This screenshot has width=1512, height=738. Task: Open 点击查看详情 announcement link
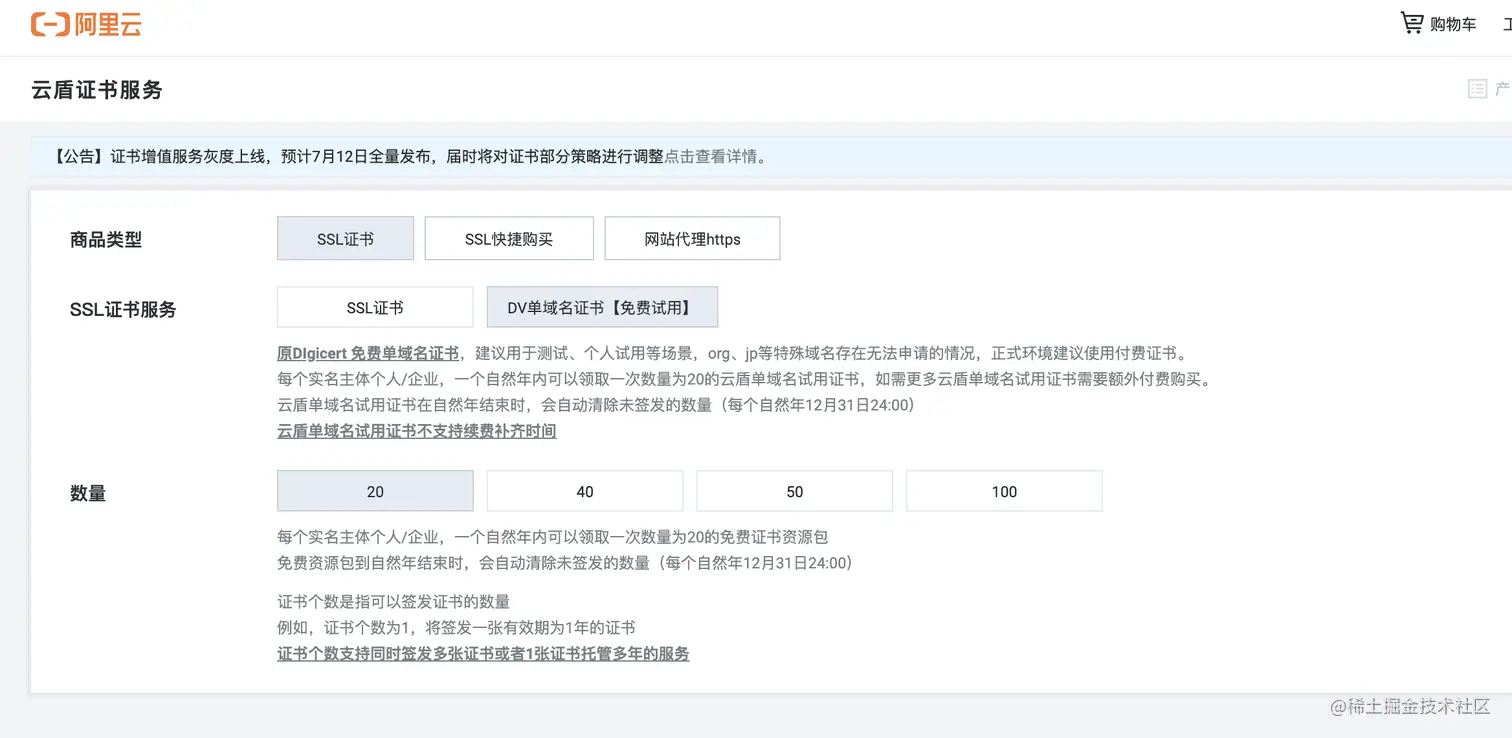[711, 157]
